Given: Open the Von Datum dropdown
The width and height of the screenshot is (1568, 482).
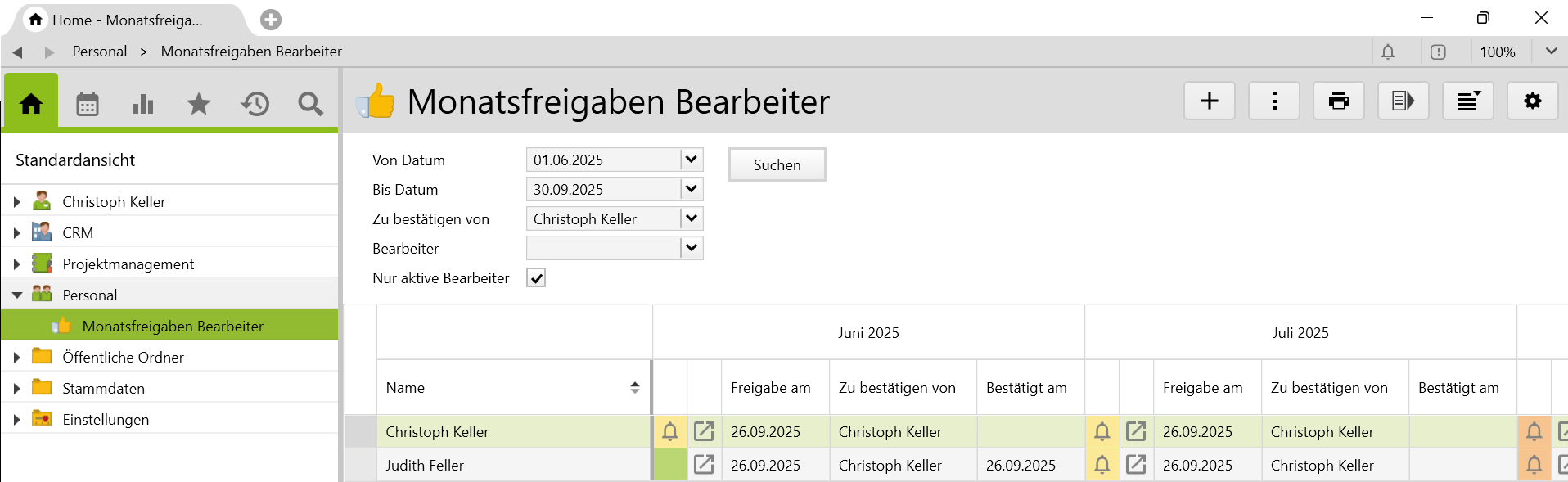Looking at the screenshot, I should (692, 160).
